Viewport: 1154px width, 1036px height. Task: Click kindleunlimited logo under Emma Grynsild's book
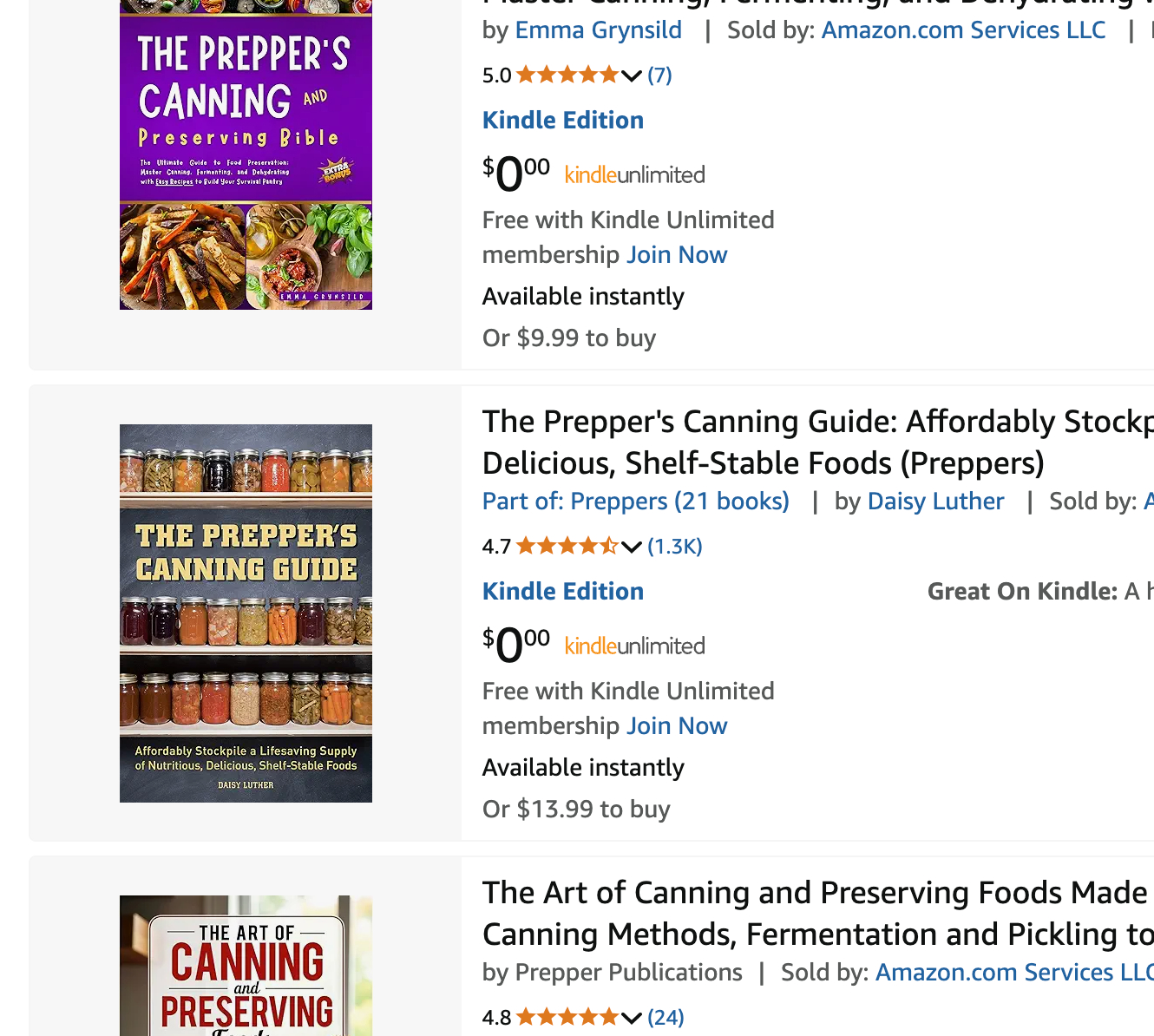point(634,175)
